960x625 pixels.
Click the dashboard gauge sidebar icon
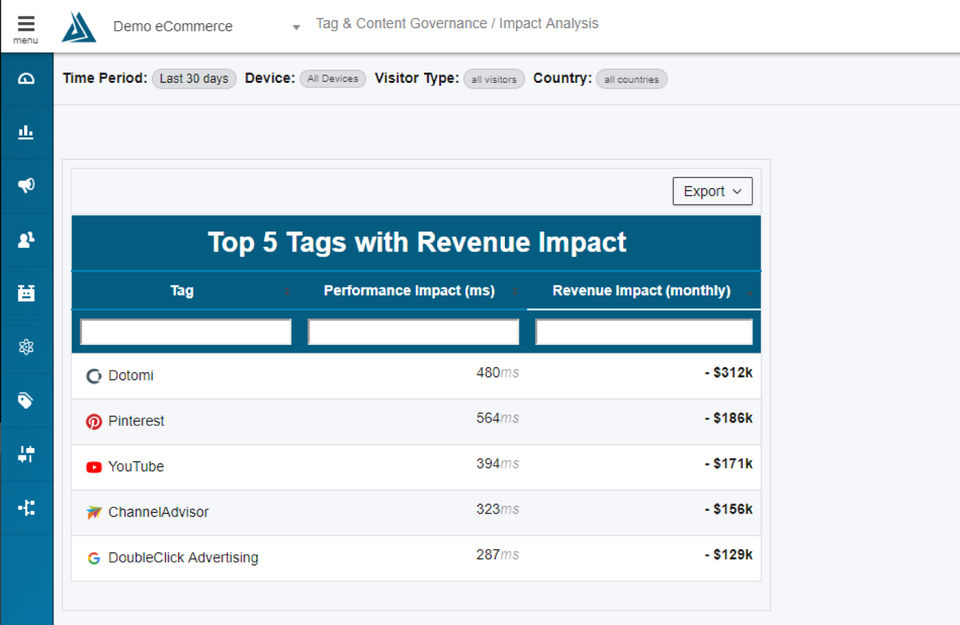[26, 78]
